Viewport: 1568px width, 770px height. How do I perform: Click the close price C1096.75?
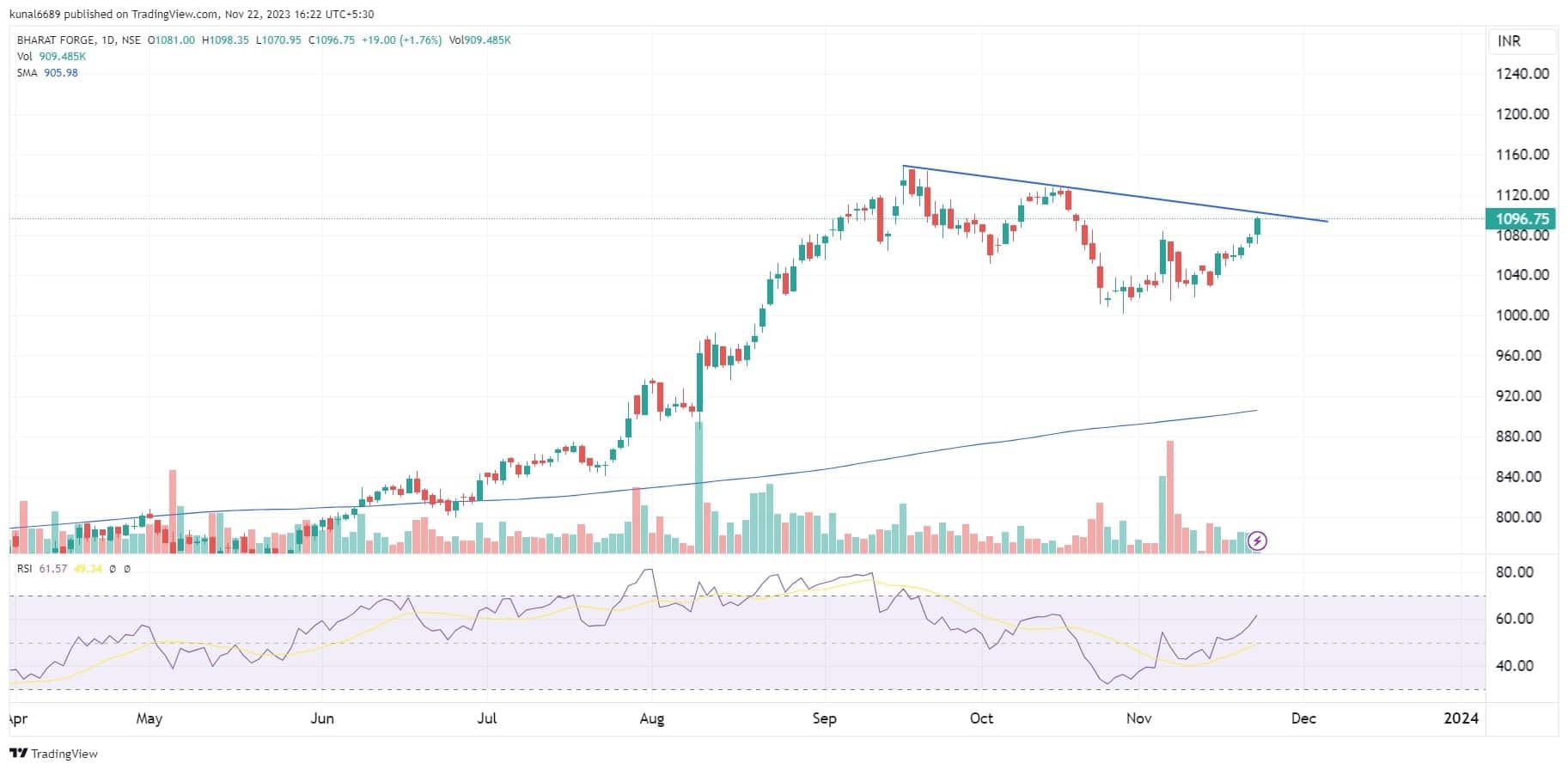332,40
